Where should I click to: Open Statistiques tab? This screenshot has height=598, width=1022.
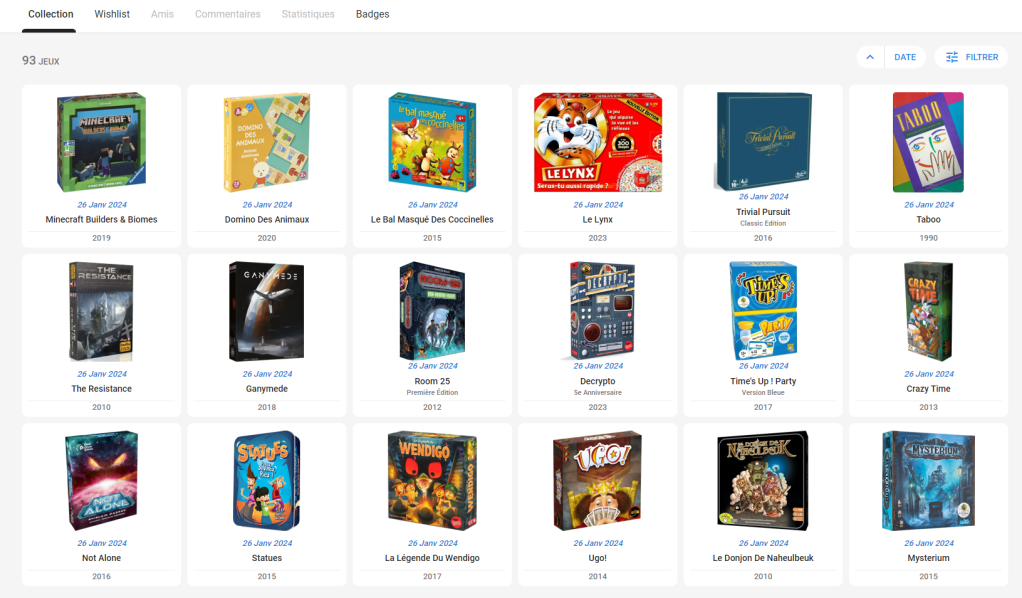[308, 14]
